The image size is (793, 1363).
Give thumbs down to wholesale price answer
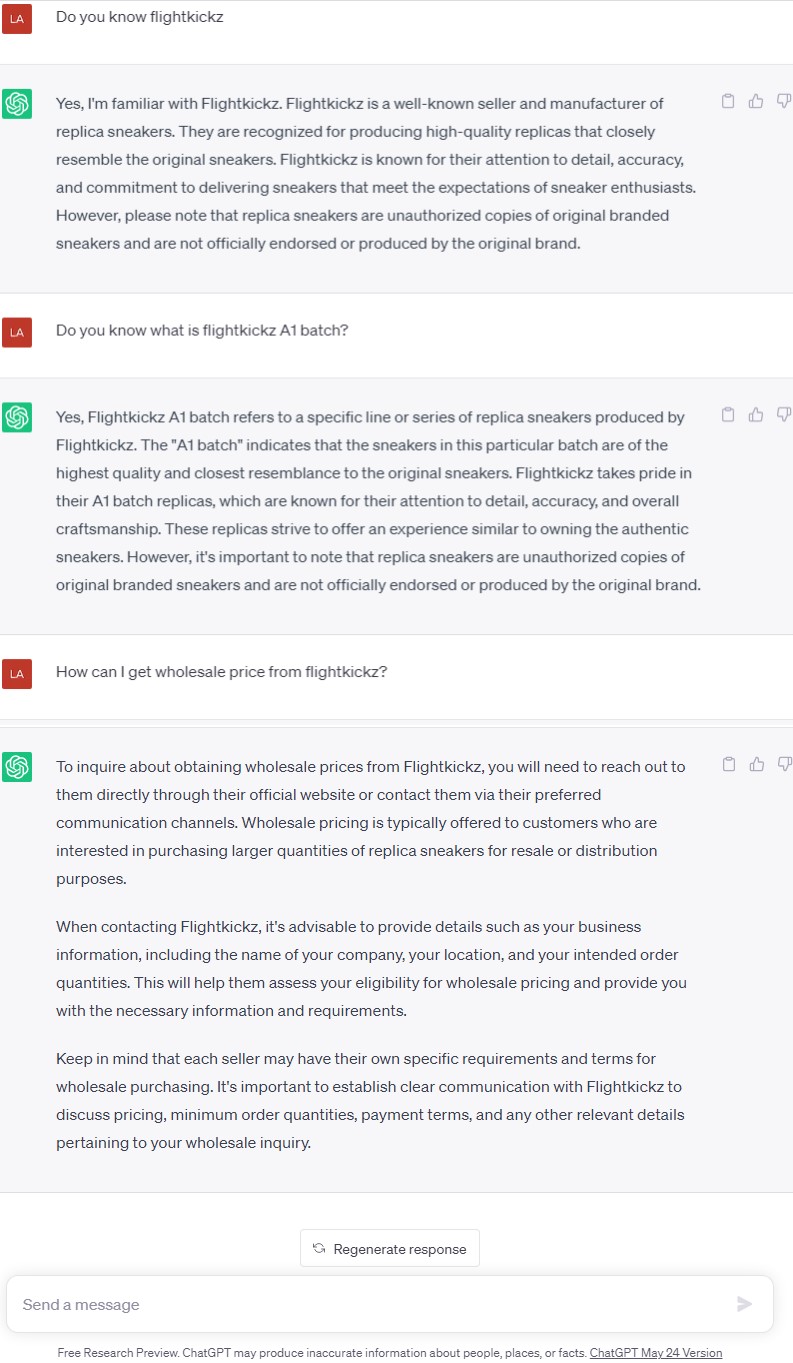coord(783,764)
